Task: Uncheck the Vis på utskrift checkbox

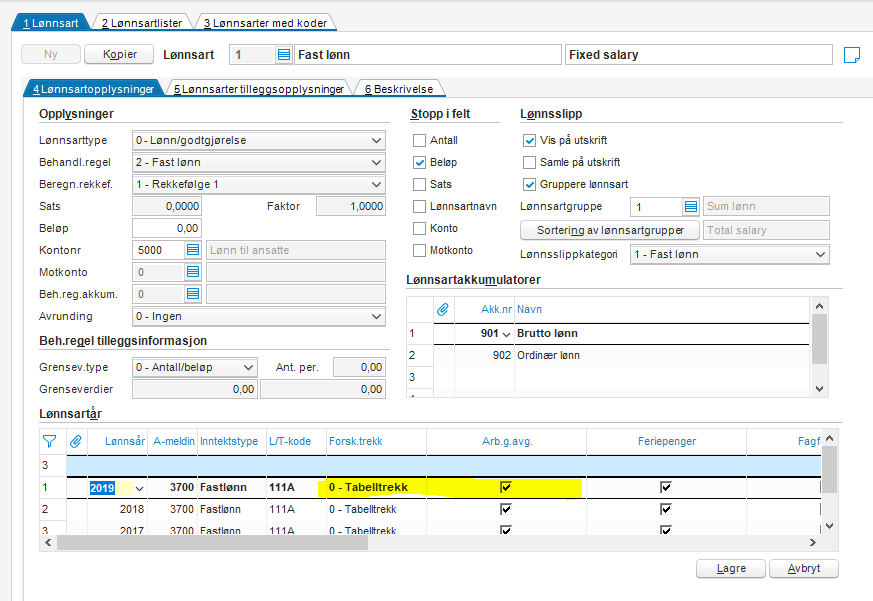Action: [x=530, y=141]
